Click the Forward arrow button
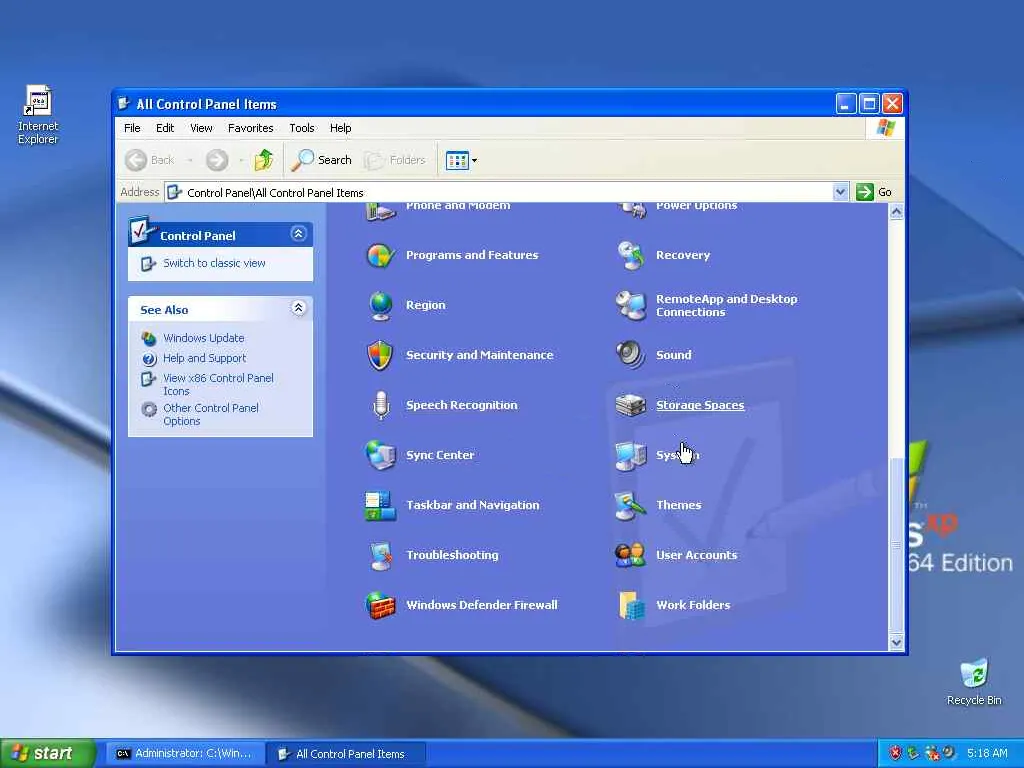Screen dimensions: 1024x768 click(x=217, y=160)
